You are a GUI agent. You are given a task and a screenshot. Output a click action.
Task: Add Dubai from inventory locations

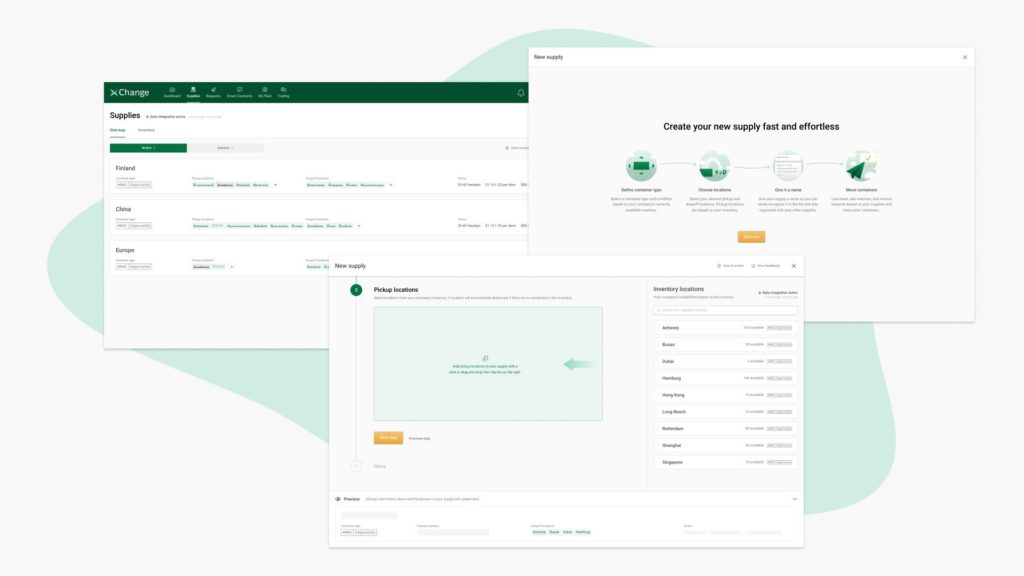click(725, 361)
